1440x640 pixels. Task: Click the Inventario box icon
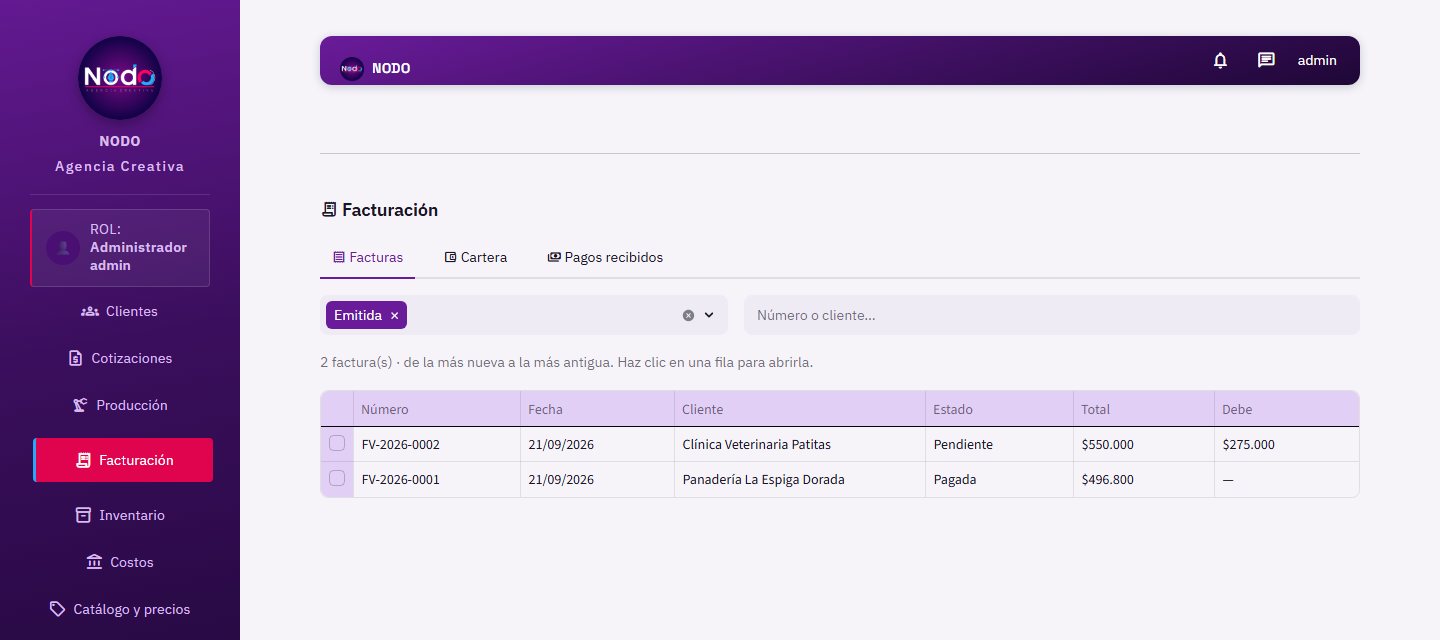(x=84, y=515)
